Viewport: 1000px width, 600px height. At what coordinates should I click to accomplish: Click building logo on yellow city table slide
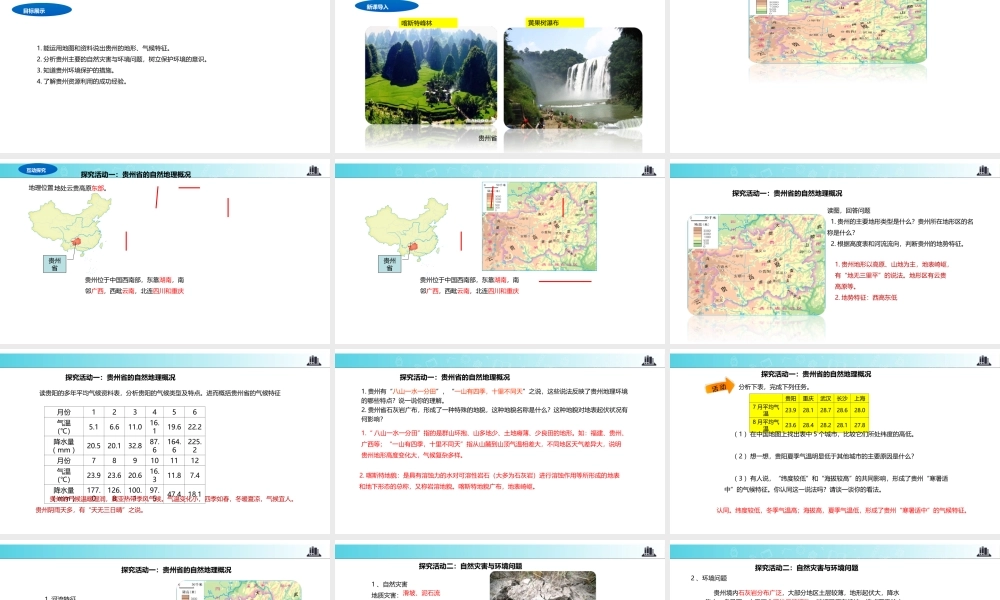[984, 360]
